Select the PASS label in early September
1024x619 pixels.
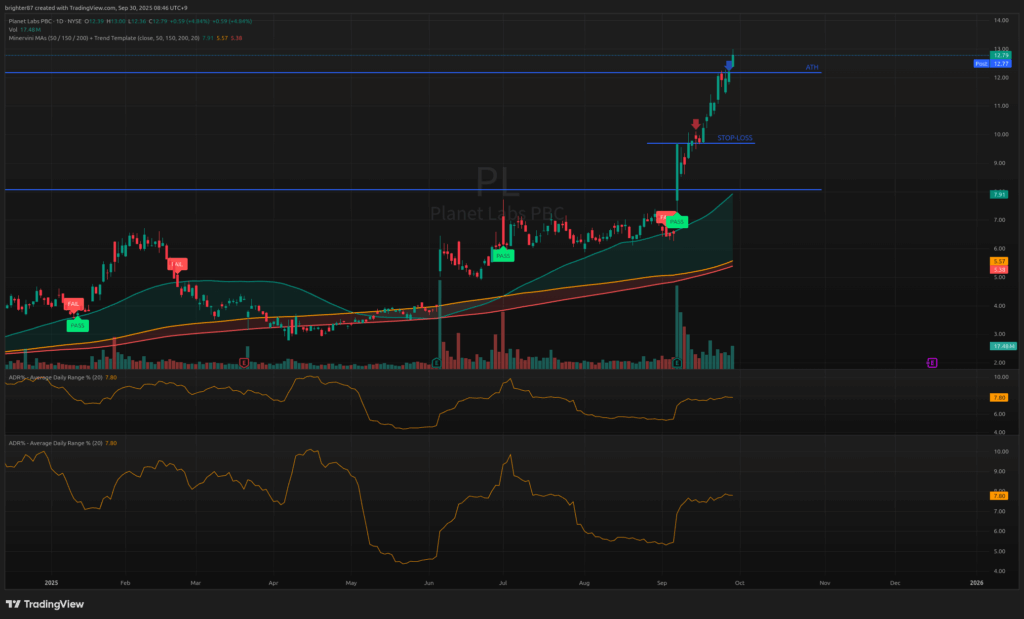coord(677,222)
